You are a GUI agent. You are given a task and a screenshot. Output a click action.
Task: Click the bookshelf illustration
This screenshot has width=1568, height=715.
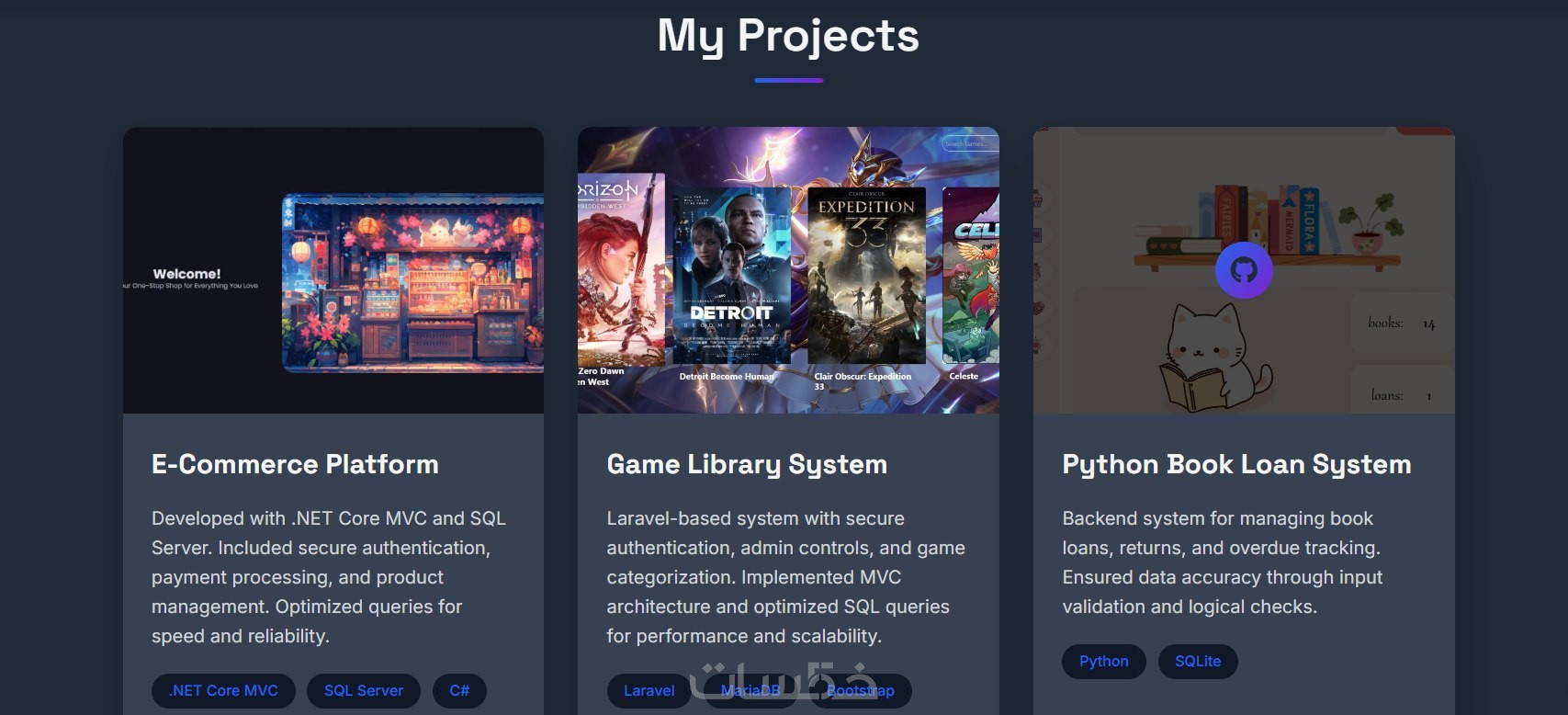1268,227
